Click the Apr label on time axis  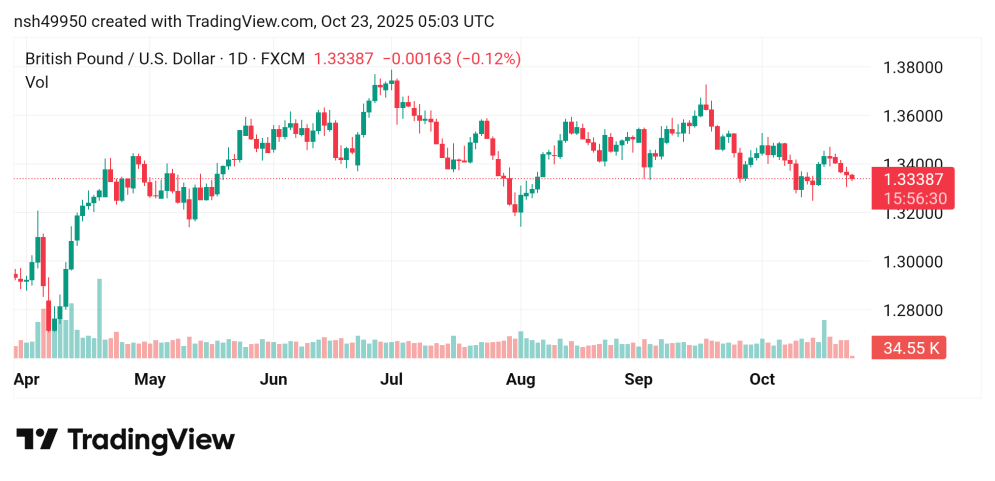[27, 380]
